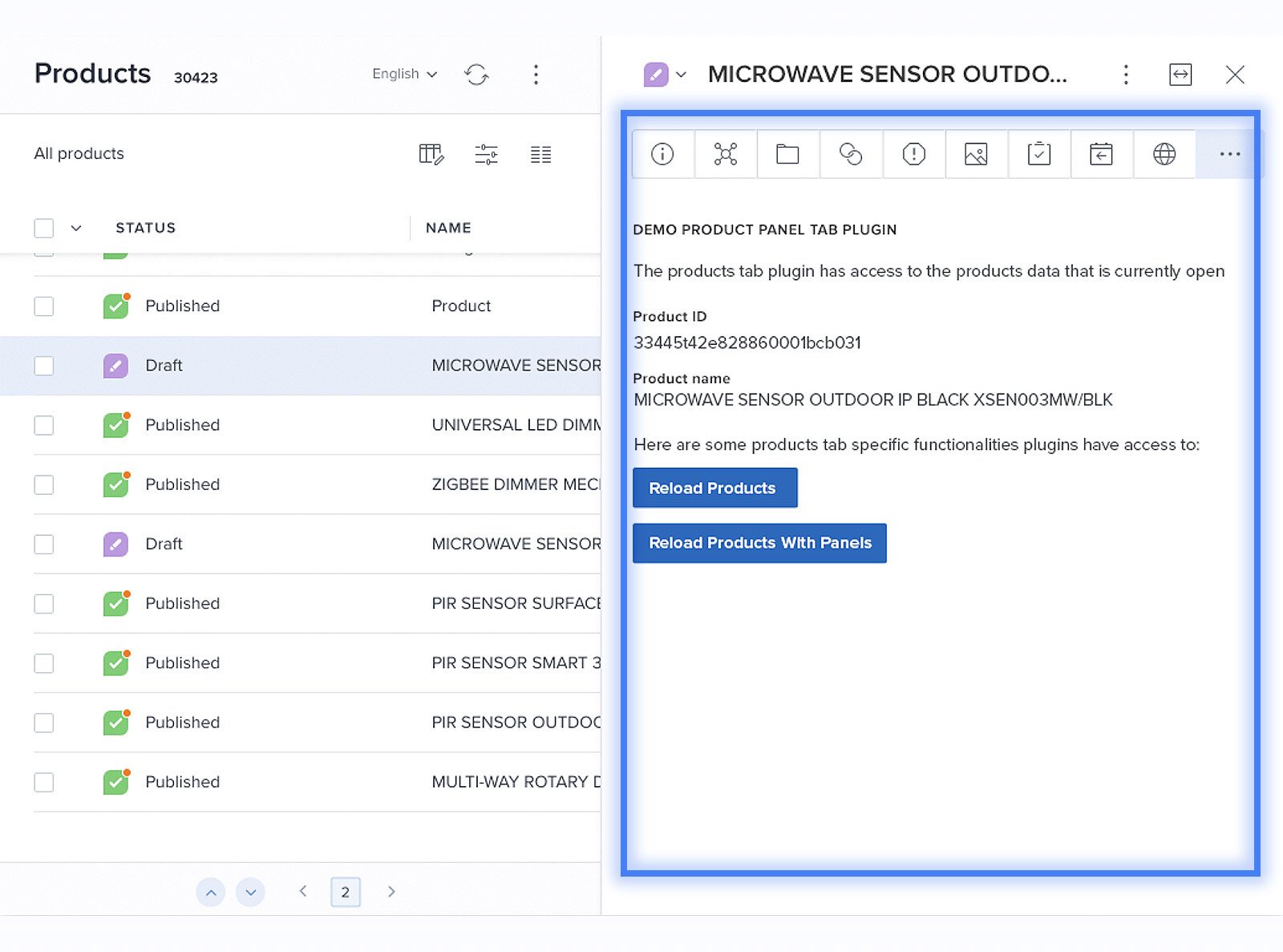The height and width of the screenshot is (952, 1283).
Task: Click the edit columns table icon
Action: pyautogui.click(x=431, y=154)
